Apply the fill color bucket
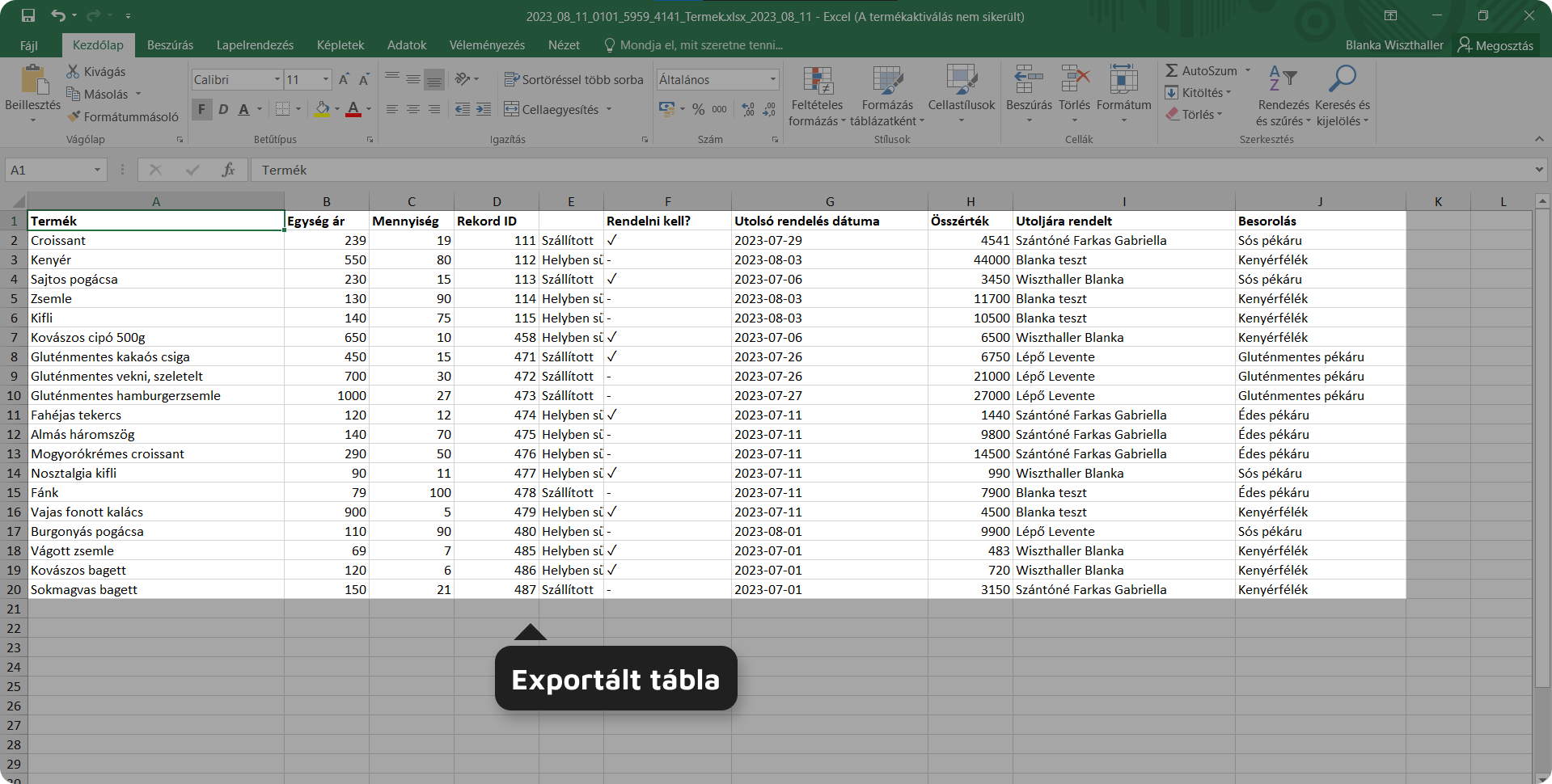1552x784 pixels. tap(322, 109)
